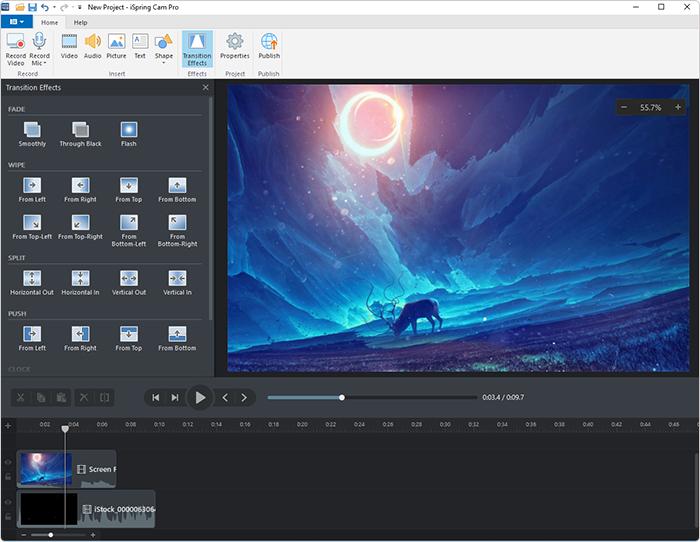Copy the selected clip
Viewport: 700px width, 542px height.
pos(41,397)
